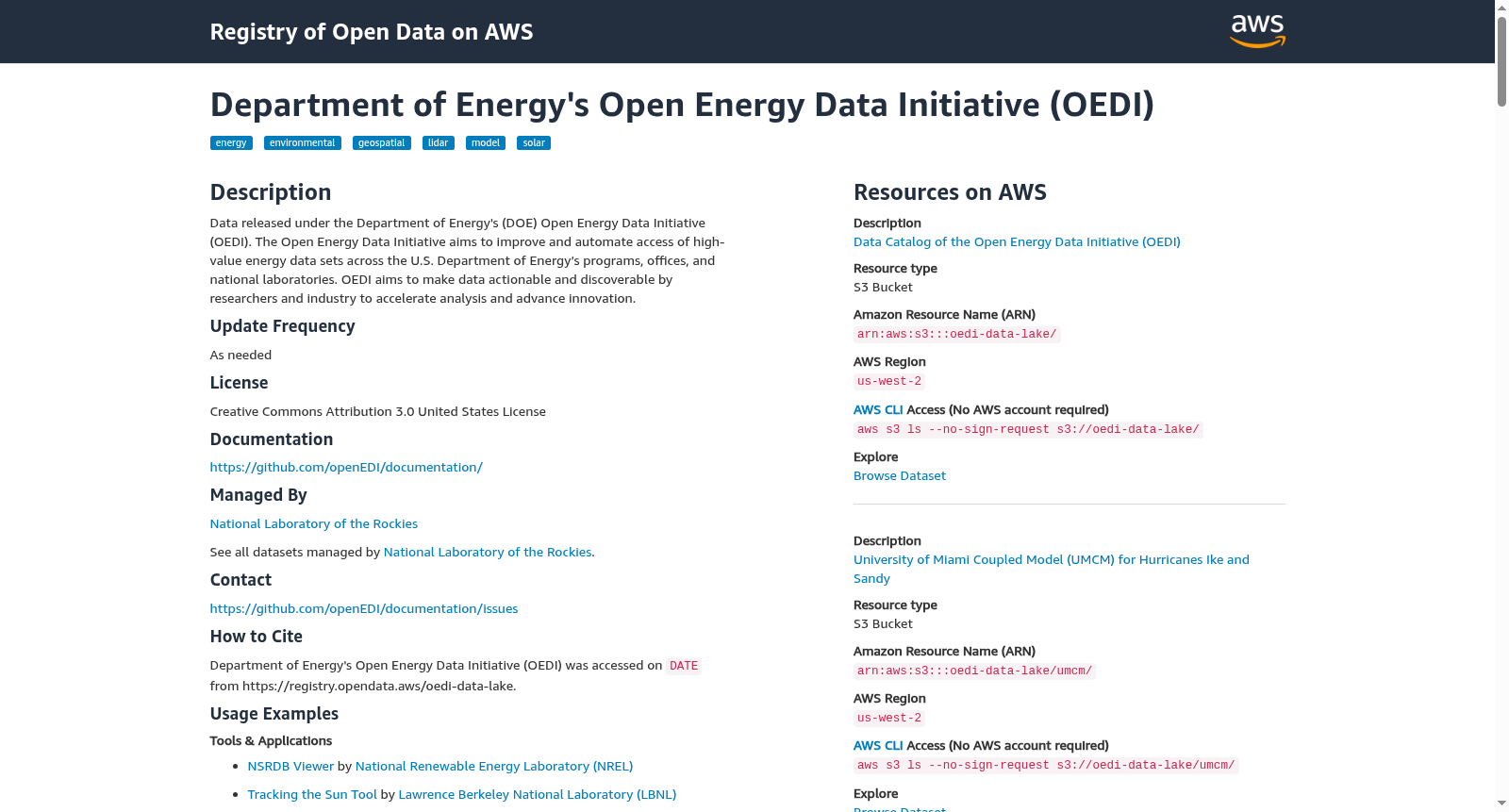Image resolution: width=1509 pixels, height=812 pixels.
Task: Open the Registry of Open Data on AWS home link
Action: [x=372, y=32]
